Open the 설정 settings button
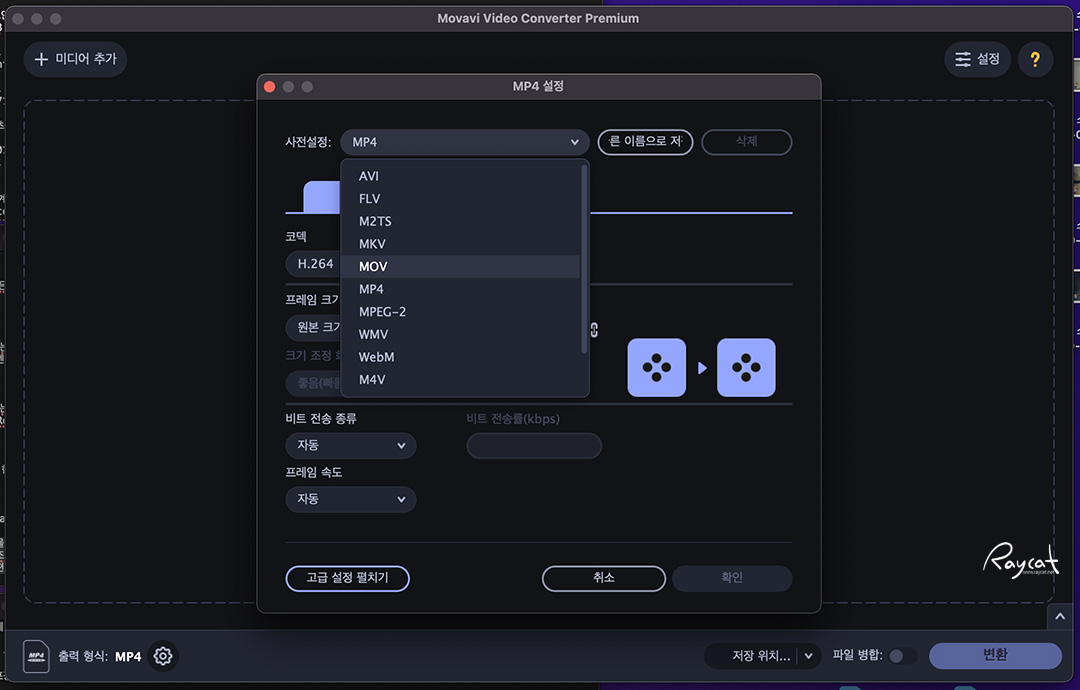The image size is (1080, 690). tap(977, 59)
